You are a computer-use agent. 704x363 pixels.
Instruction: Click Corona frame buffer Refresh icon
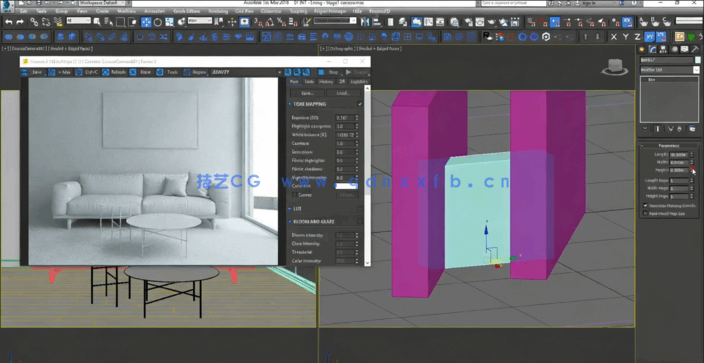tap(105, 72)
